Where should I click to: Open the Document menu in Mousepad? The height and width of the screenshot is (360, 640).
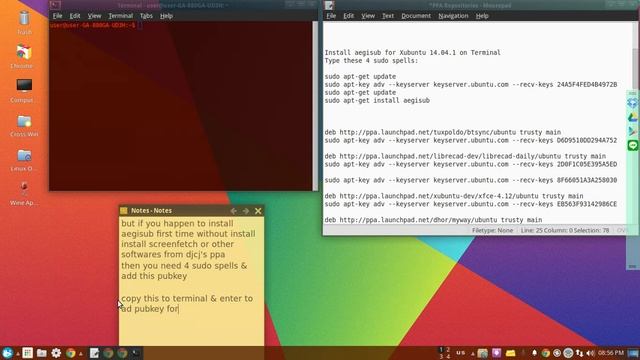pyautogui.click(x=416, y=16)
